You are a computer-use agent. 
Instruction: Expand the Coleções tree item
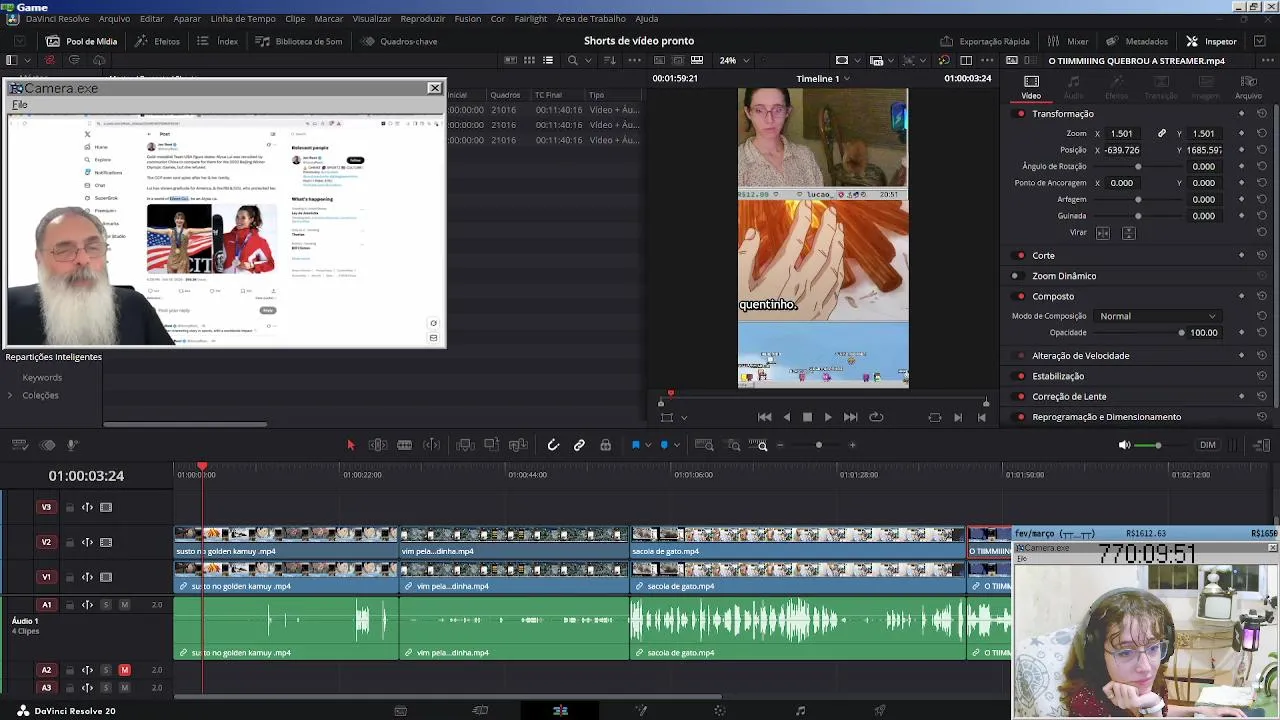[10, 395]
